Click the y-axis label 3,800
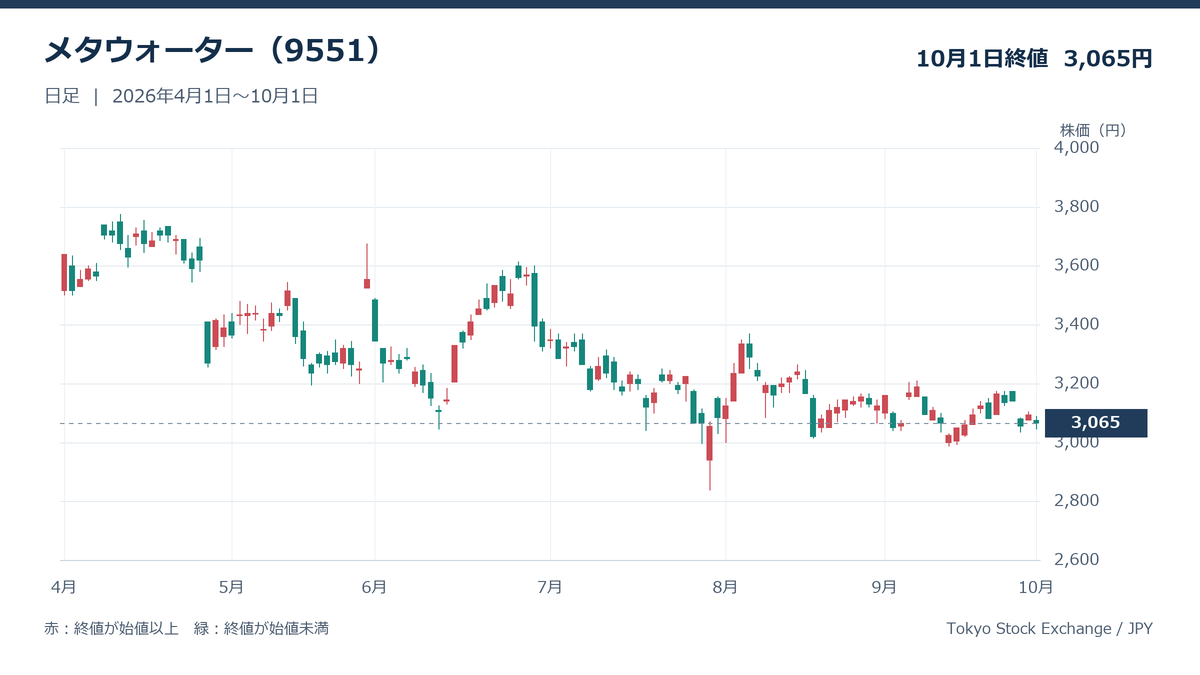Screen dimensions: 1200x675 (x=1077, y=207)
